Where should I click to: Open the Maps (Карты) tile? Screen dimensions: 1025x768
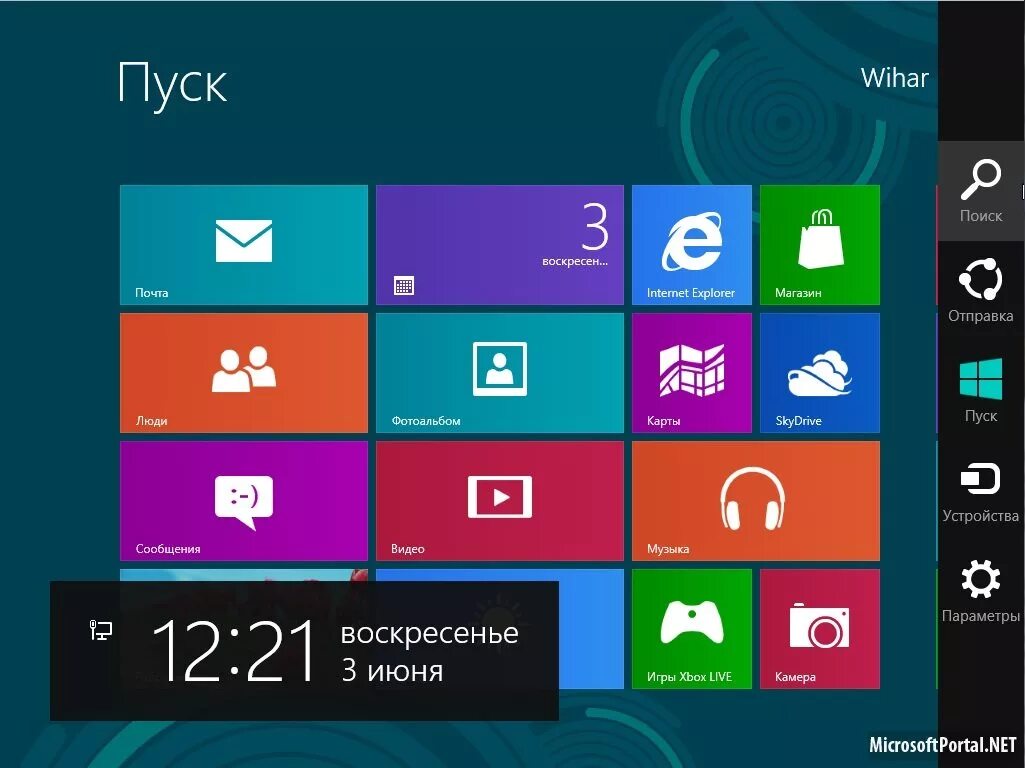[x=692, y=373]
